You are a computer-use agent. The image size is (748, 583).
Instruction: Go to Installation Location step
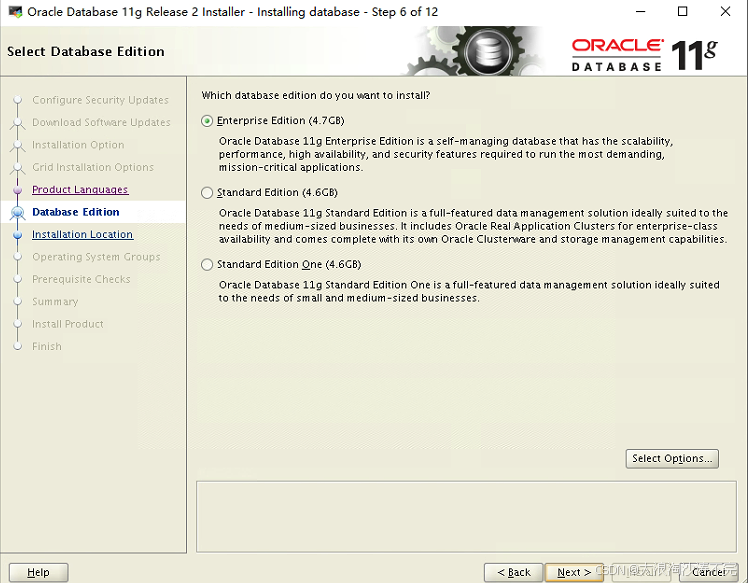[x=83, y=234]
